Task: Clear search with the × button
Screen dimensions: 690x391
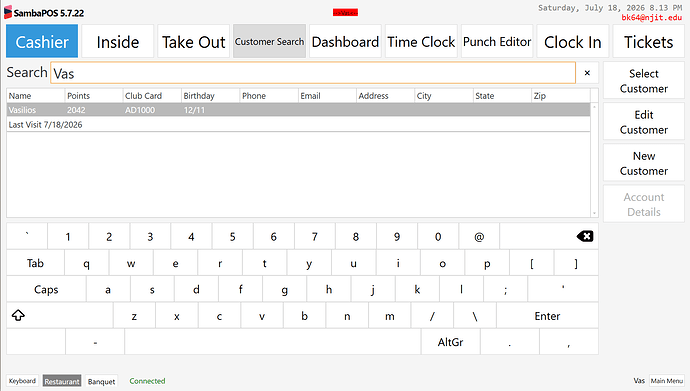Action: pos(587,73)
